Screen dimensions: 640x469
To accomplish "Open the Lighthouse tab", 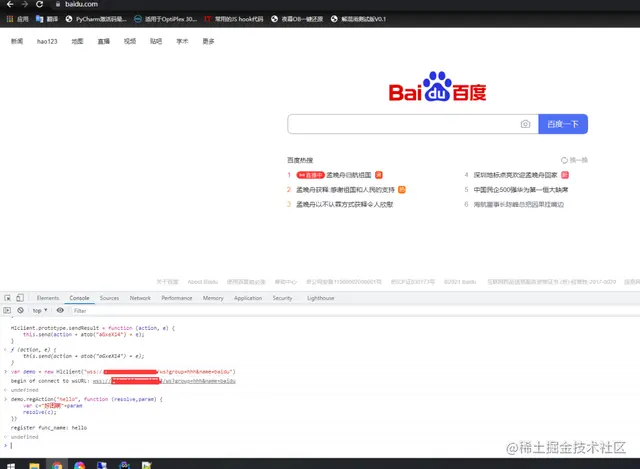I will click(x=320, y=298).
